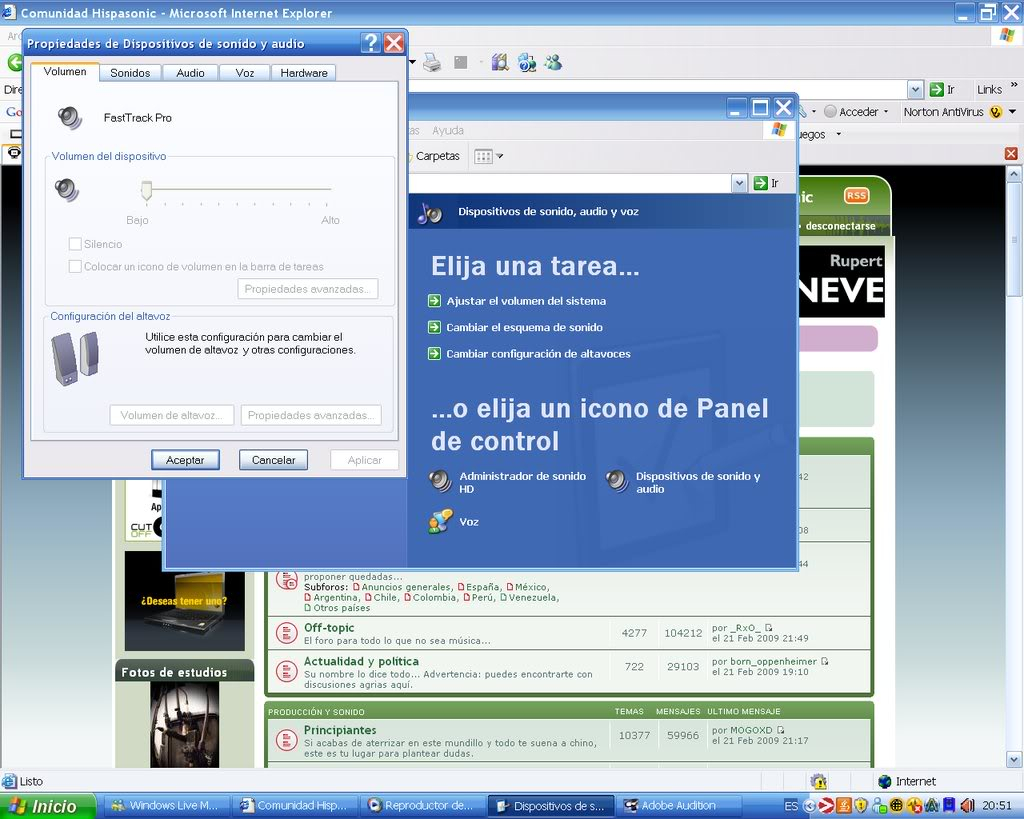The image size is (1024, 819).
Task: Open the Ayuda menu
Action: 447,130
